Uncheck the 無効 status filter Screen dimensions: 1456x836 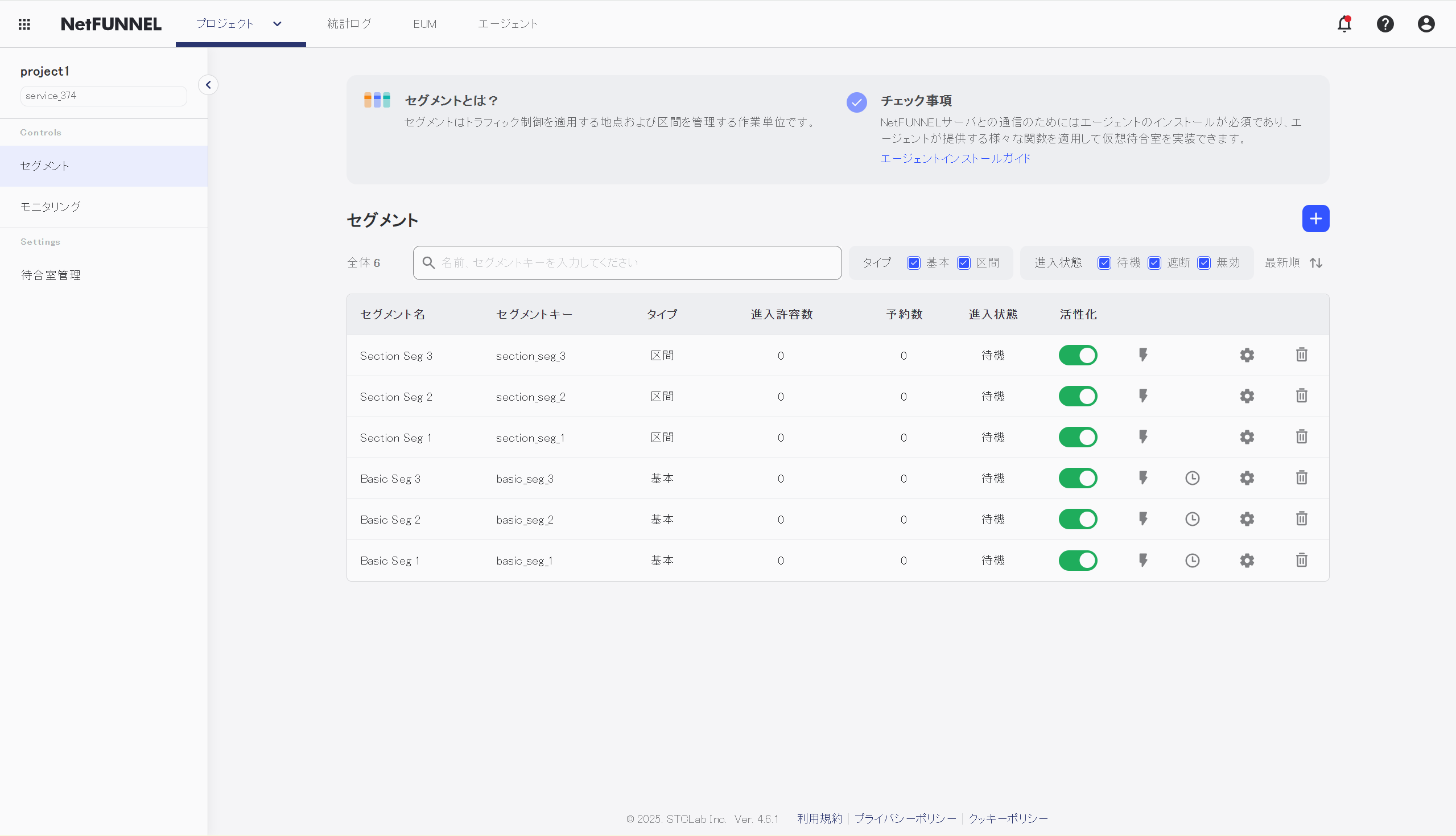pyautogui.click(x=1203, y=262)
